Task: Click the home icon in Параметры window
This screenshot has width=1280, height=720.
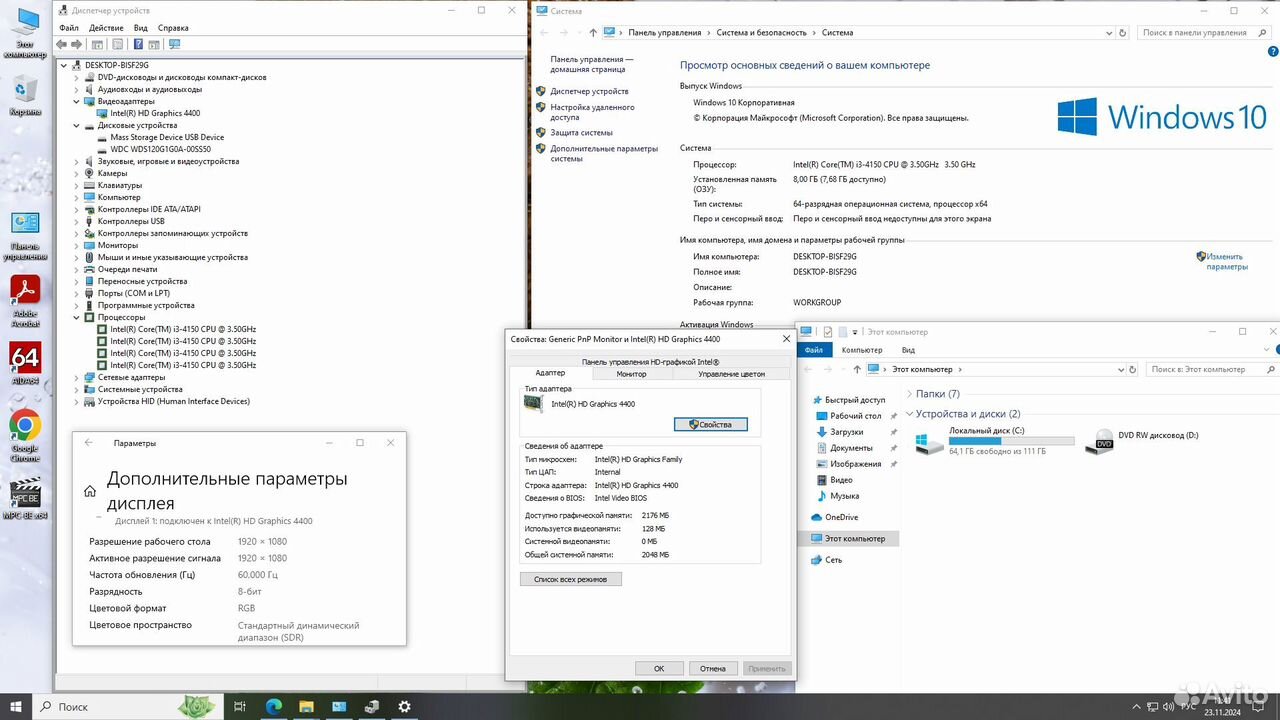Action: 90,491
